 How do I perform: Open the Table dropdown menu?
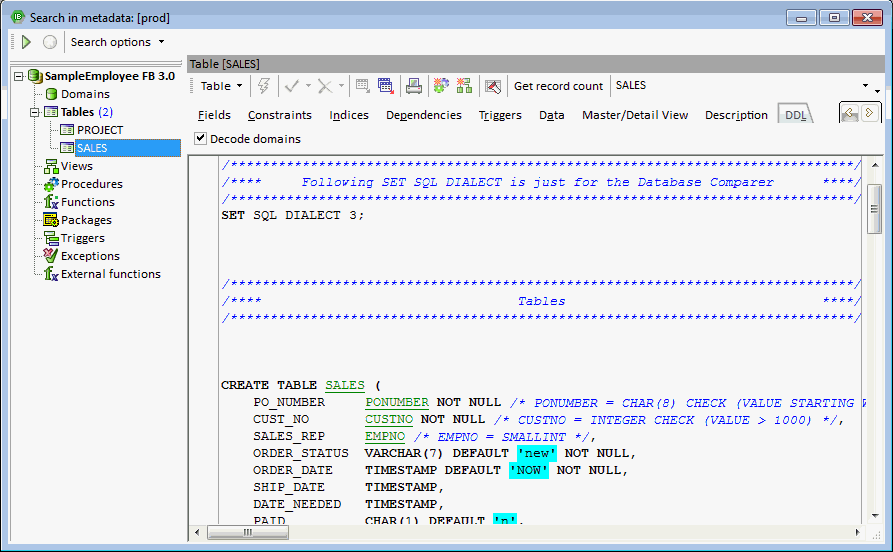coord(221,86)
